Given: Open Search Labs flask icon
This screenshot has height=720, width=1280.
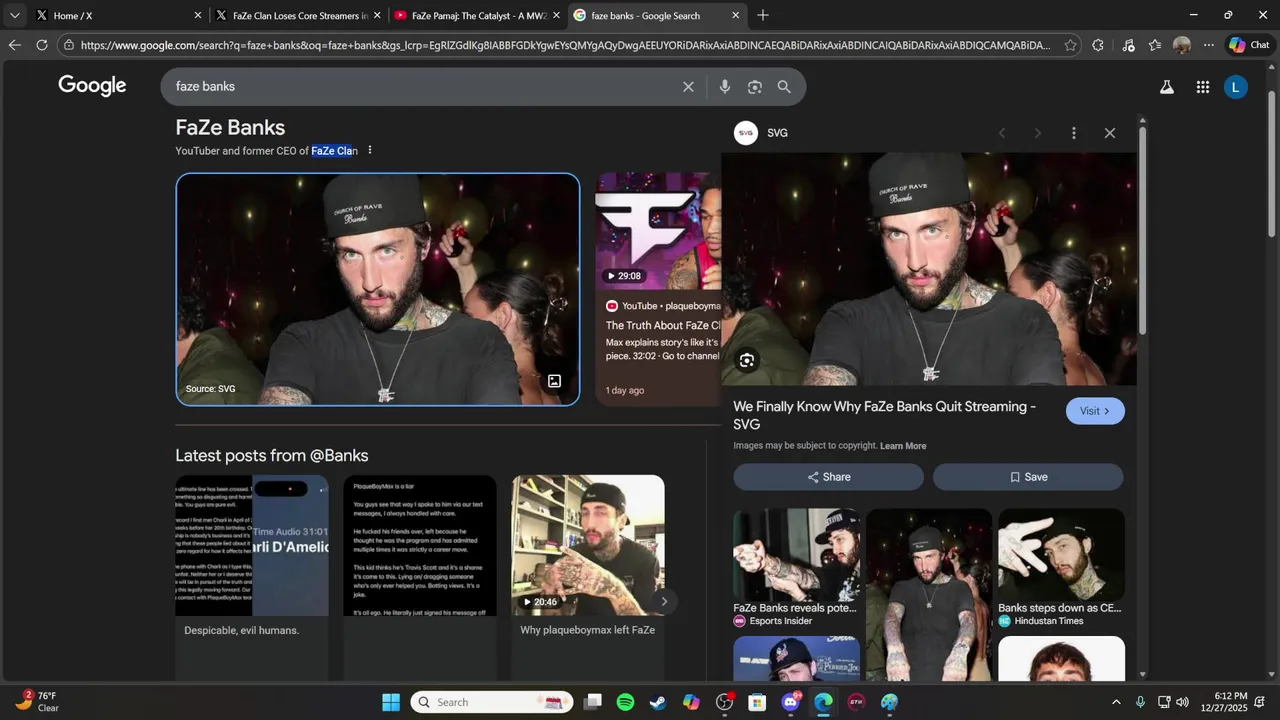Looking at the screenshot, I should [x=1166, y=87].
